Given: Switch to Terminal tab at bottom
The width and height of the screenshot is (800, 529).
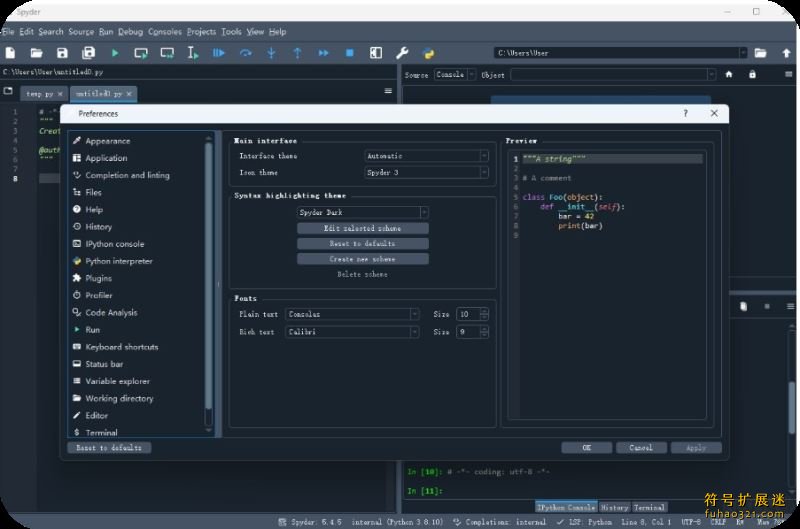Looking at the screenshot, I should (649, 508).
